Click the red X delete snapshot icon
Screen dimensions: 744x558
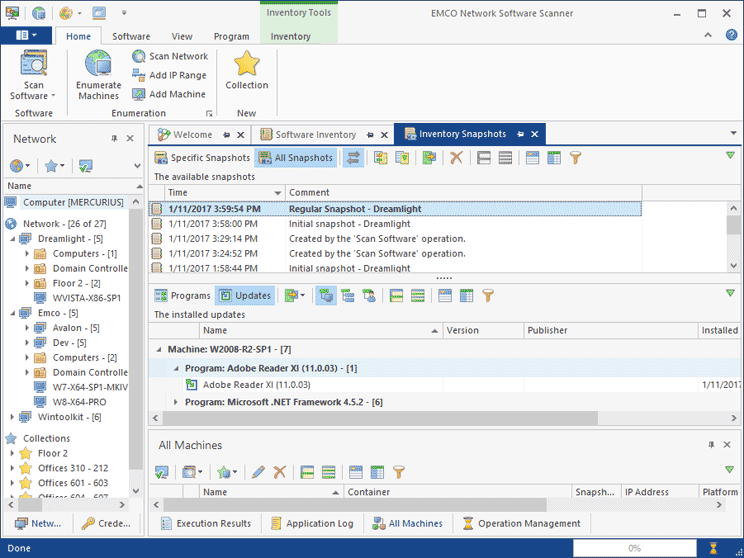coord(456,158)
